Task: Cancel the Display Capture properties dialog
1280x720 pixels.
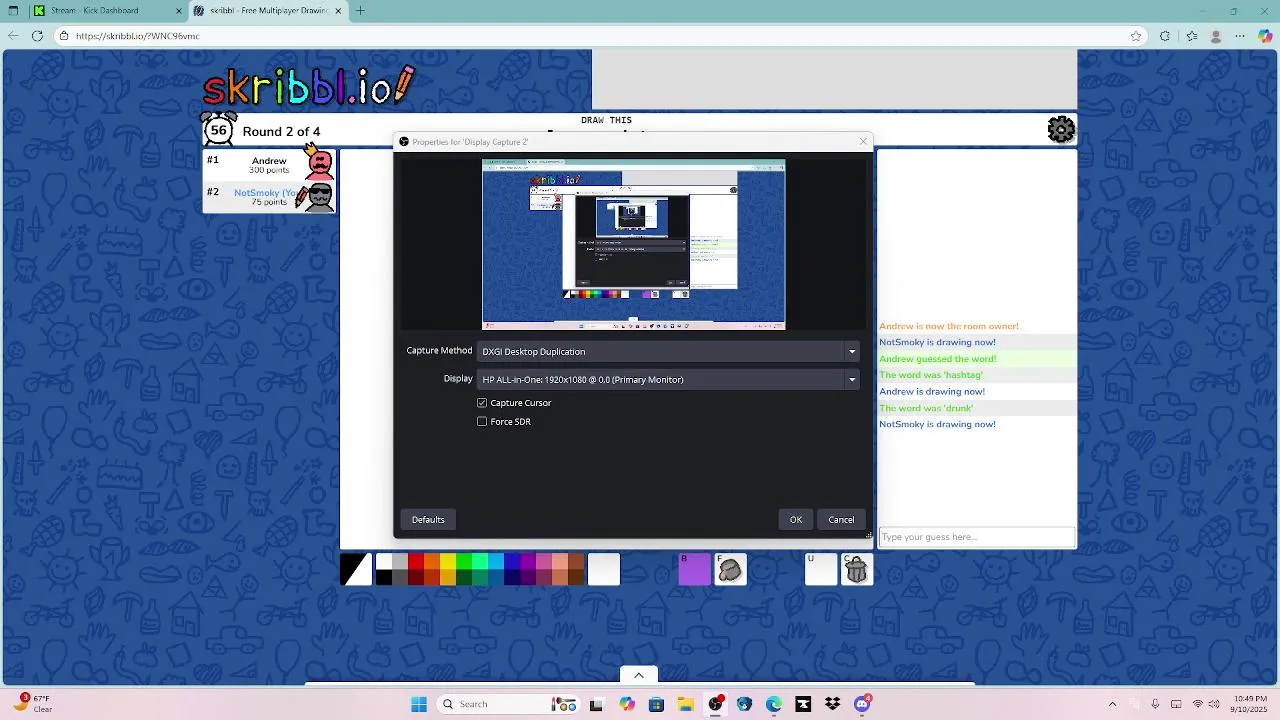Action: (x=841, y=519)
